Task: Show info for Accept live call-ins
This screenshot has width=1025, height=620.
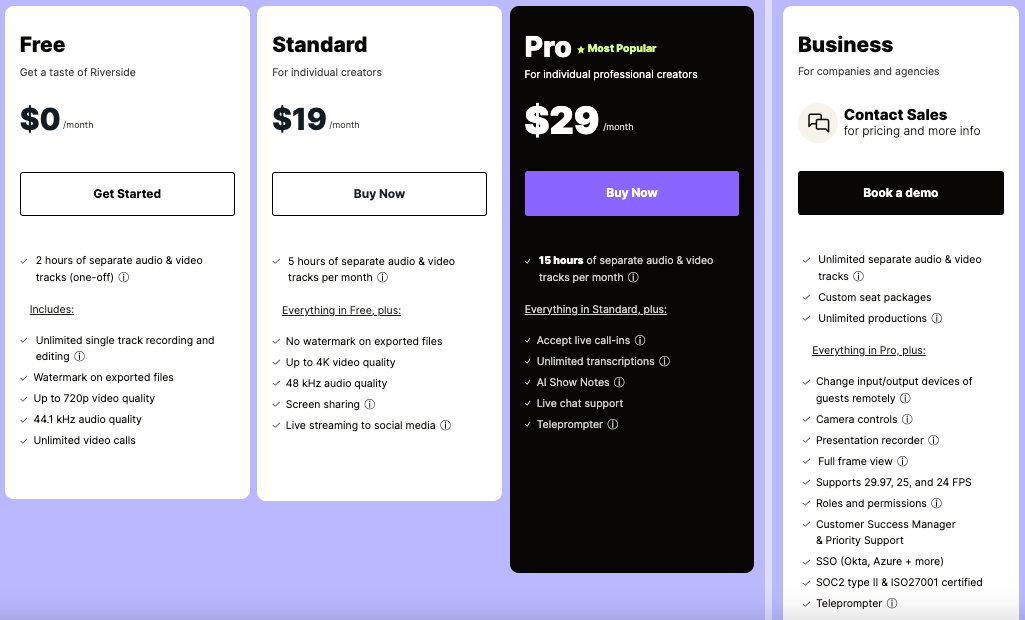Action: (x=640, y=341)
